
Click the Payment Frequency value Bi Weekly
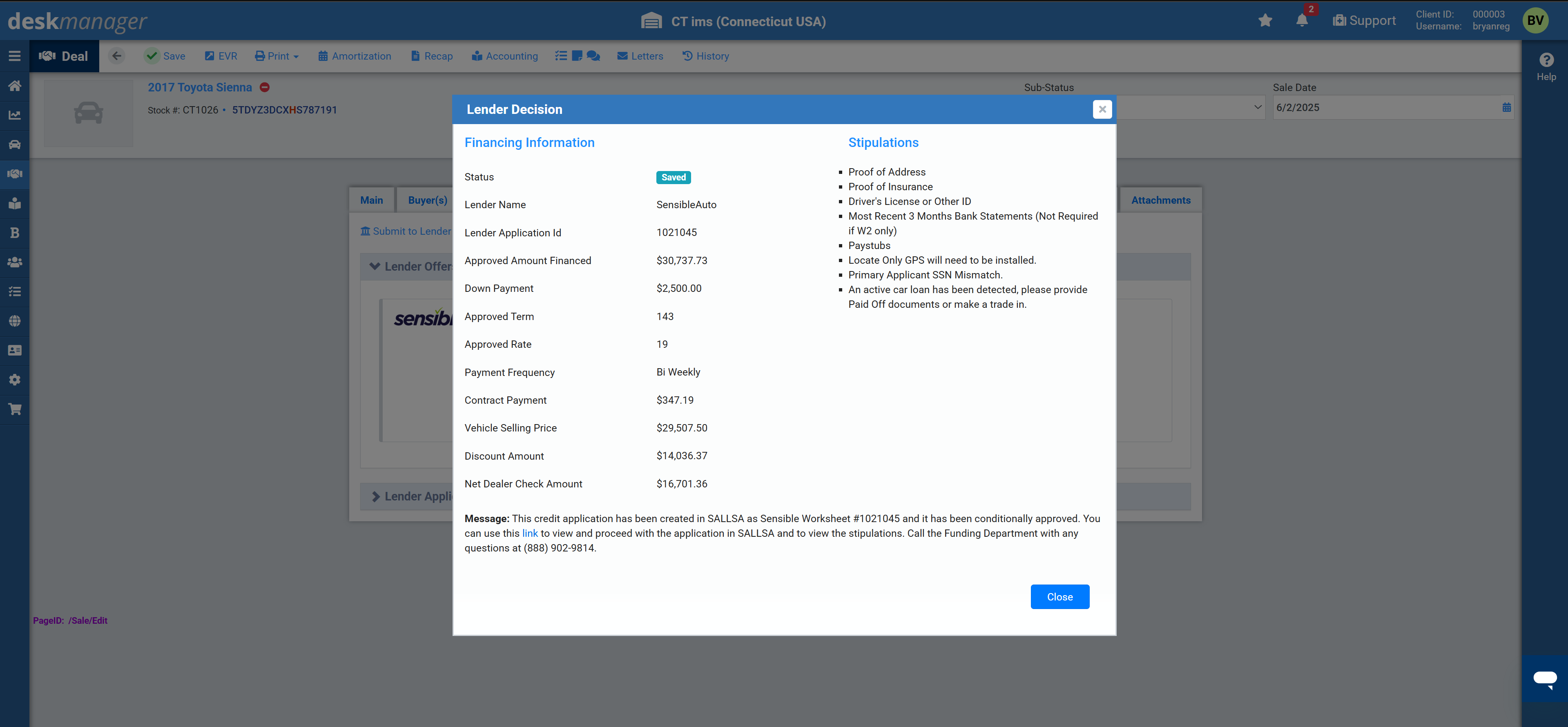(678, 372)
